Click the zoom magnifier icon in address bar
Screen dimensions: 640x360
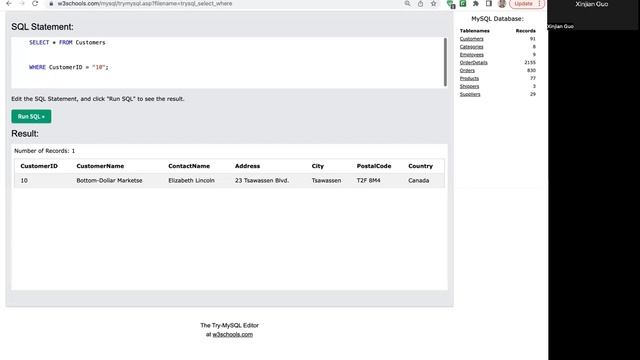(x=407, y=4)
